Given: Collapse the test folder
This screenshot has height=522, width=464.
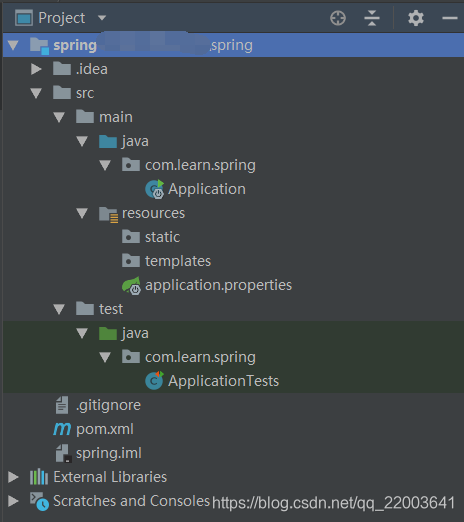Looking at the screenshot, I should click(x=59, y=309).
